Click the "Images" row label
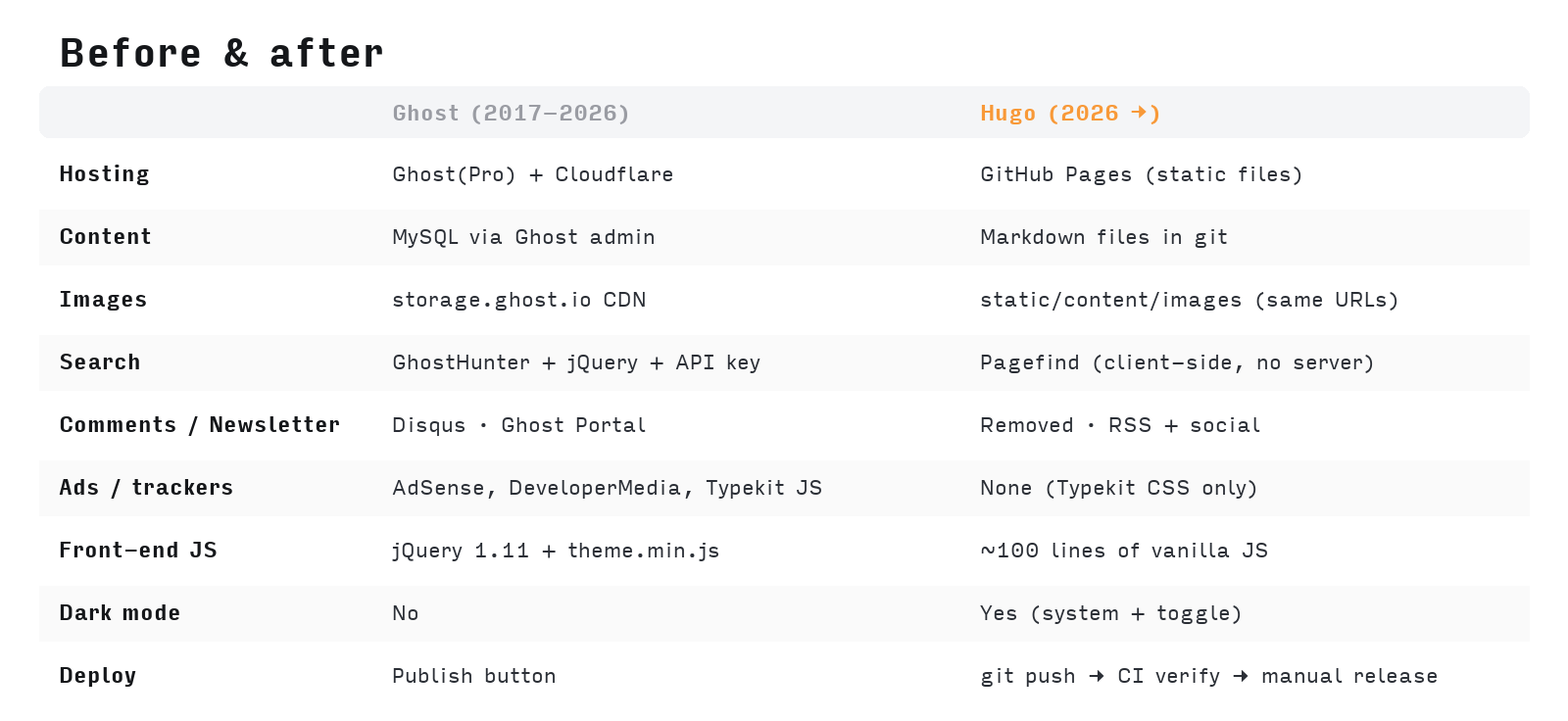1568x721 pixels. click(103, 300)
